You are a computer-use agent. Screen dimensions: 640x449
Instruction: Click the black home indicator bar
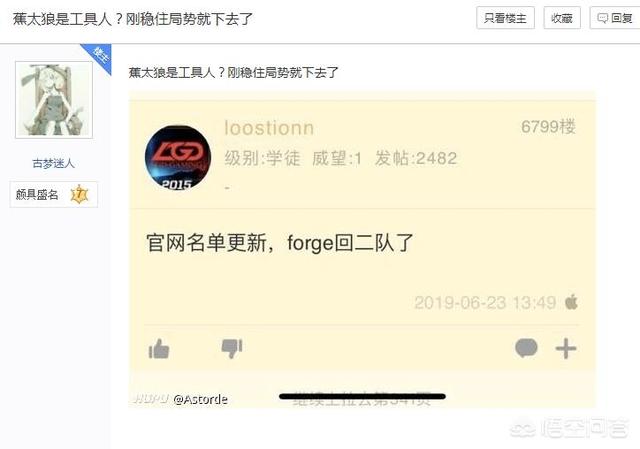pyautogui.click(x=362, y=396)
